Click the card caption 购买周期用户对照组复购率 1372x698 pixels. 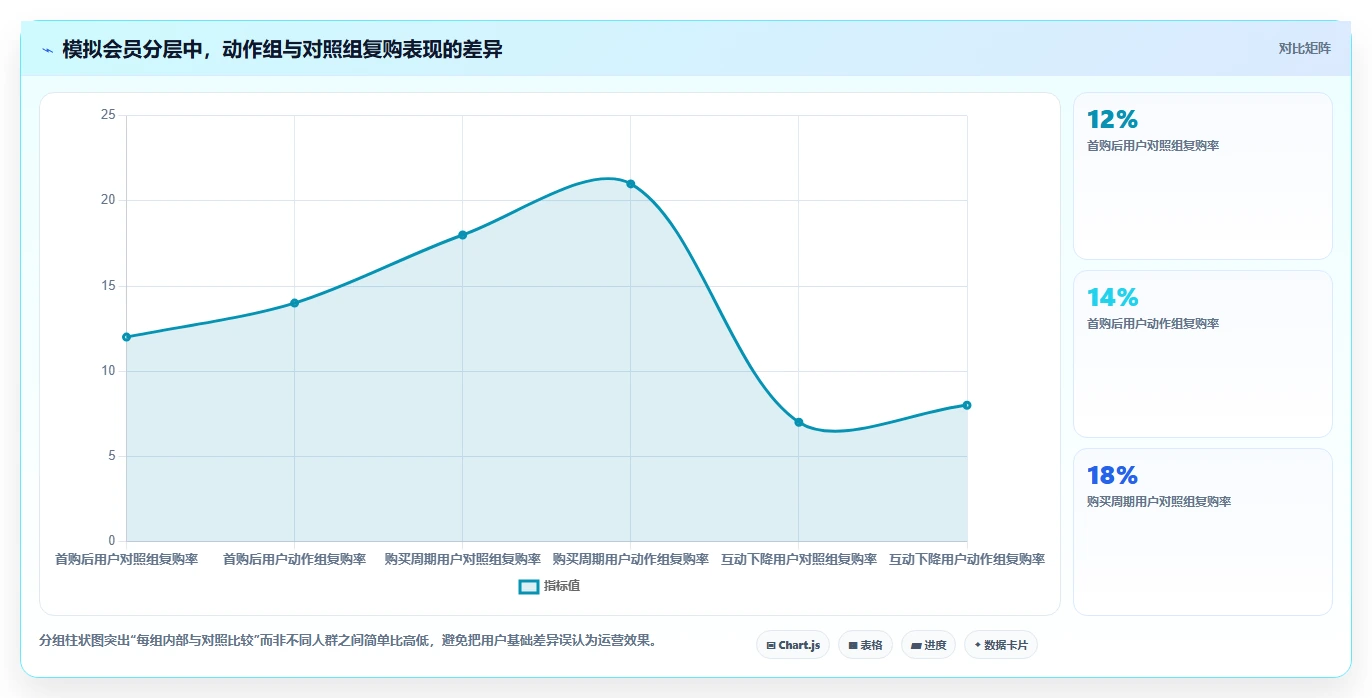click(x=1158, y=502)
